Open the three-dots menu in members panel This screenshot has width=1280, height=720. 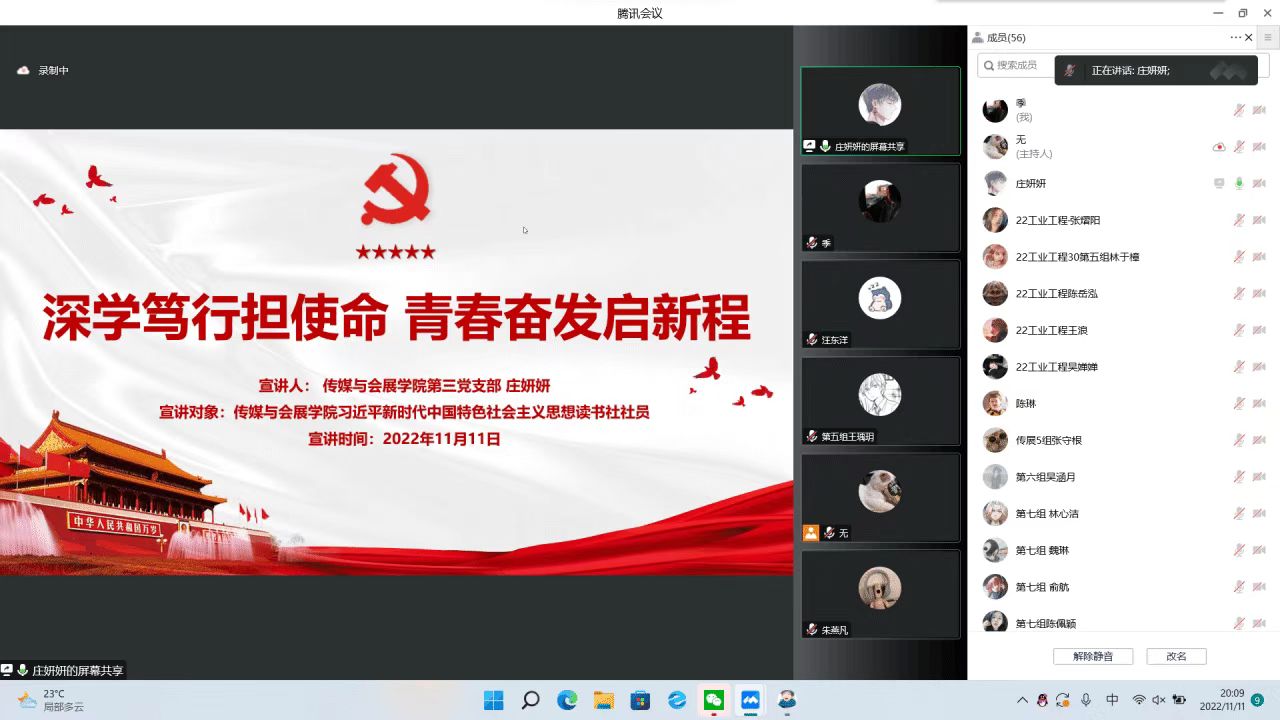pyautogui.click(x=1235, y=38)
